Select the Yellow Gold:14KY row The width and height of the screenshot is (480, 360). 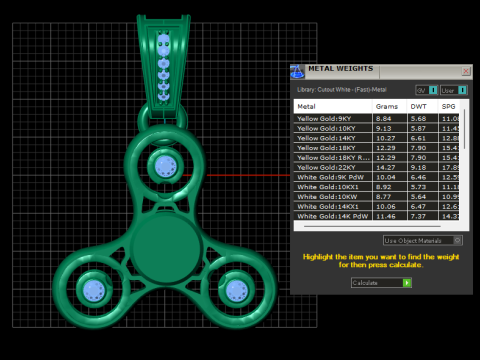point(376,138)
